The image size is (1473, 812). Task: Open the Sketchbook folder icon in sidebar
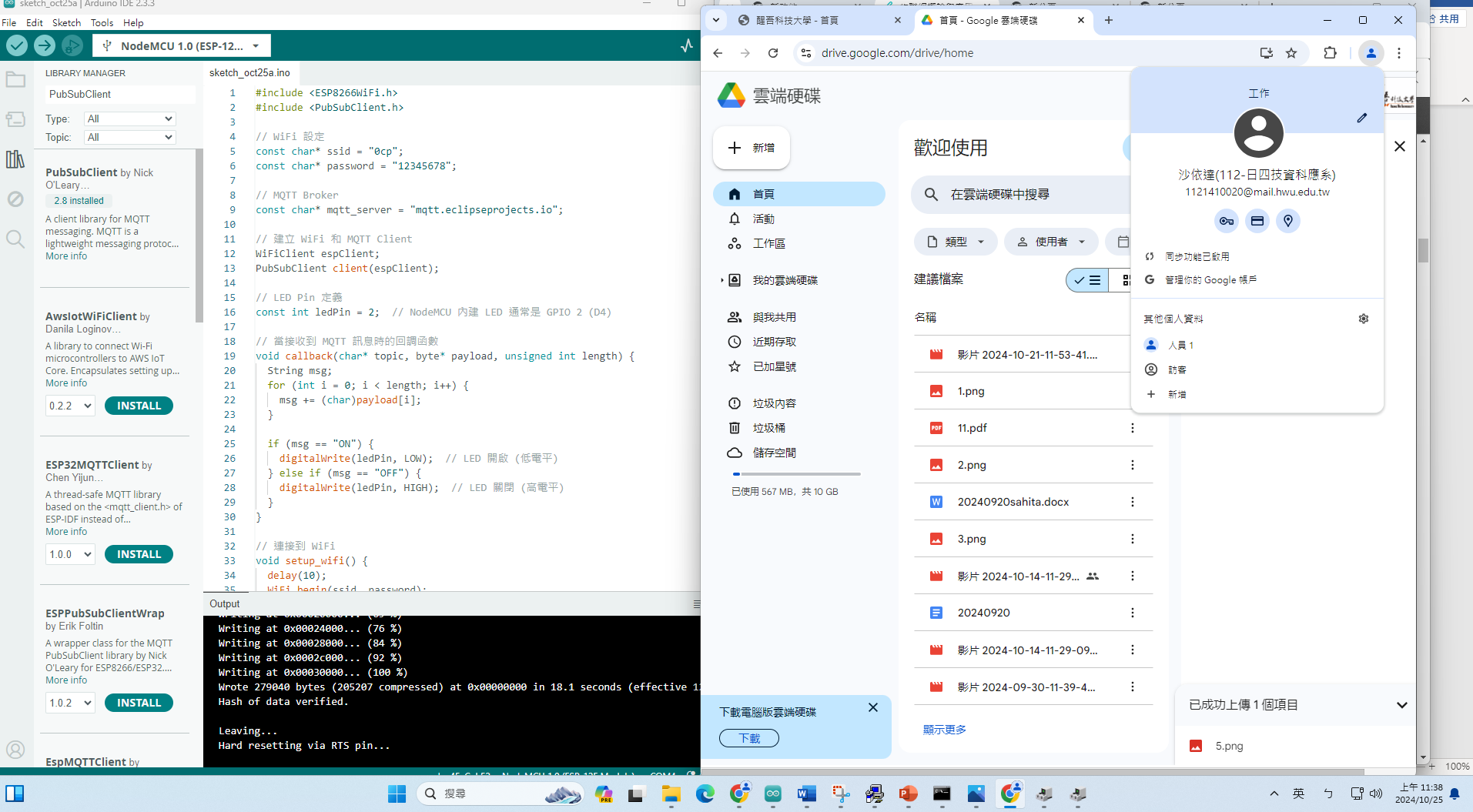[15, 80]
